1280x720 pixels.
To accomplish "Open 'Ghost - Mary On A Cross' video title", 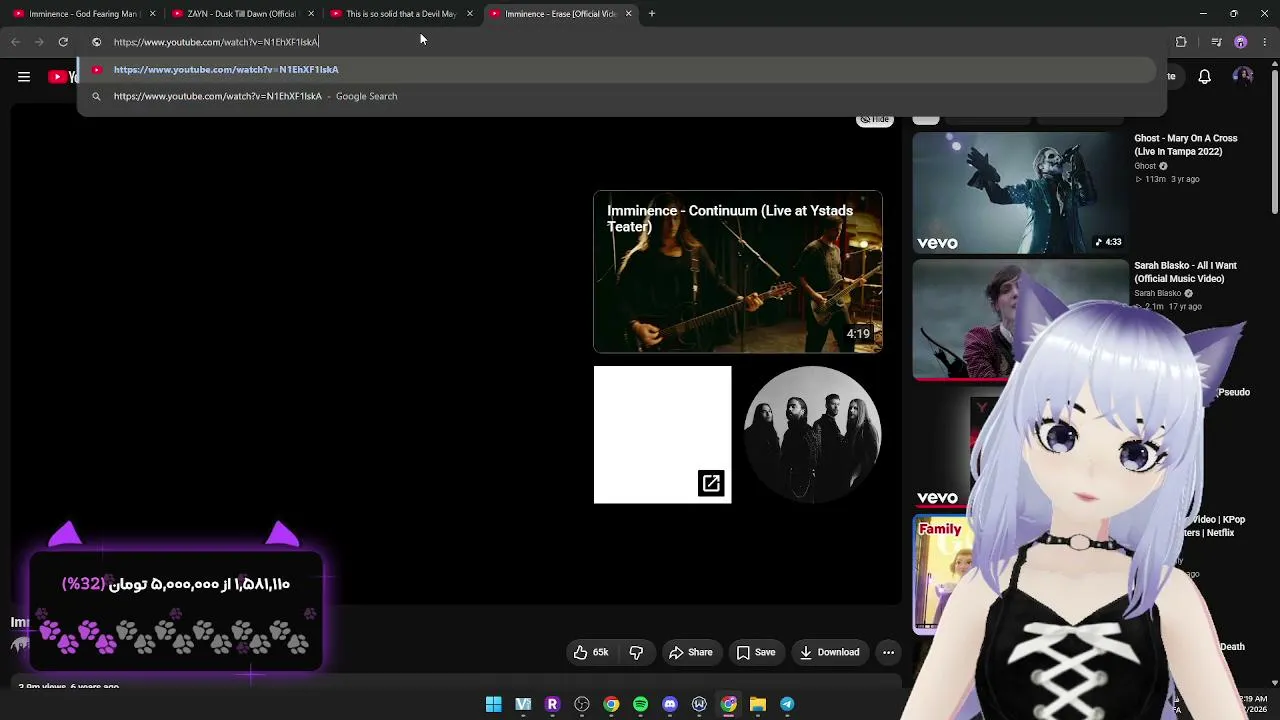I will (x=1186, y=145).
